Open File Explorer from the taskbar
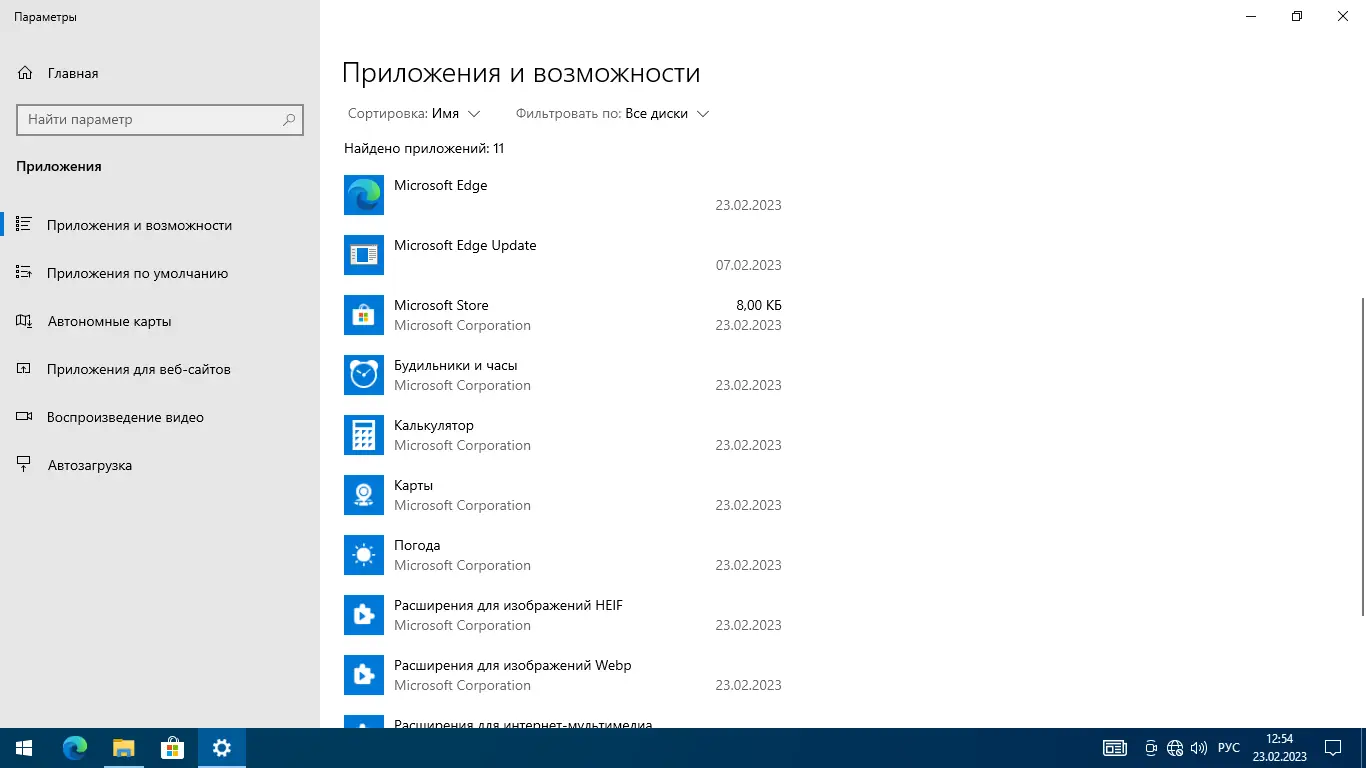Image resolution: width=1366 pixels, height=768 pixels. tap(123, 748)
